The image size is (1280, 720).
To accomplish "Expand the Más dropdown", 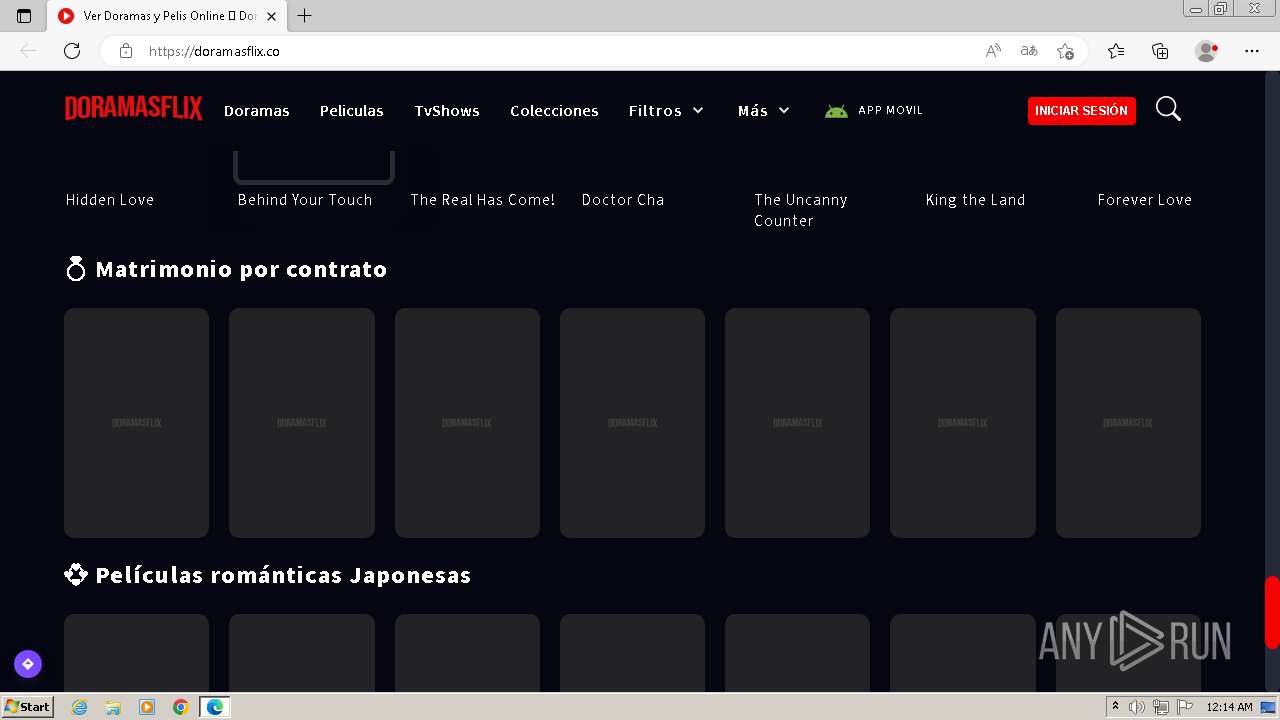I will click(x=764, y=111).
